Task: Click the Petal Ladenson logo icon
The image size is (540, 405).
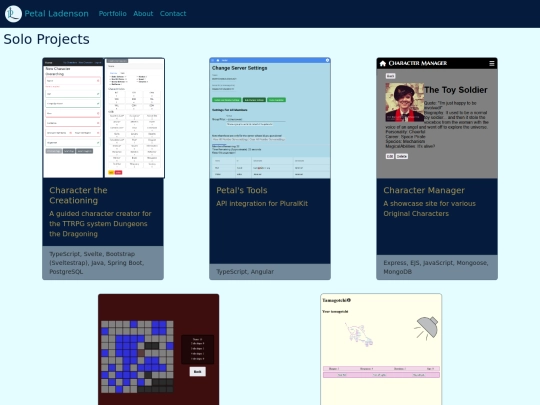Action: 13,14
